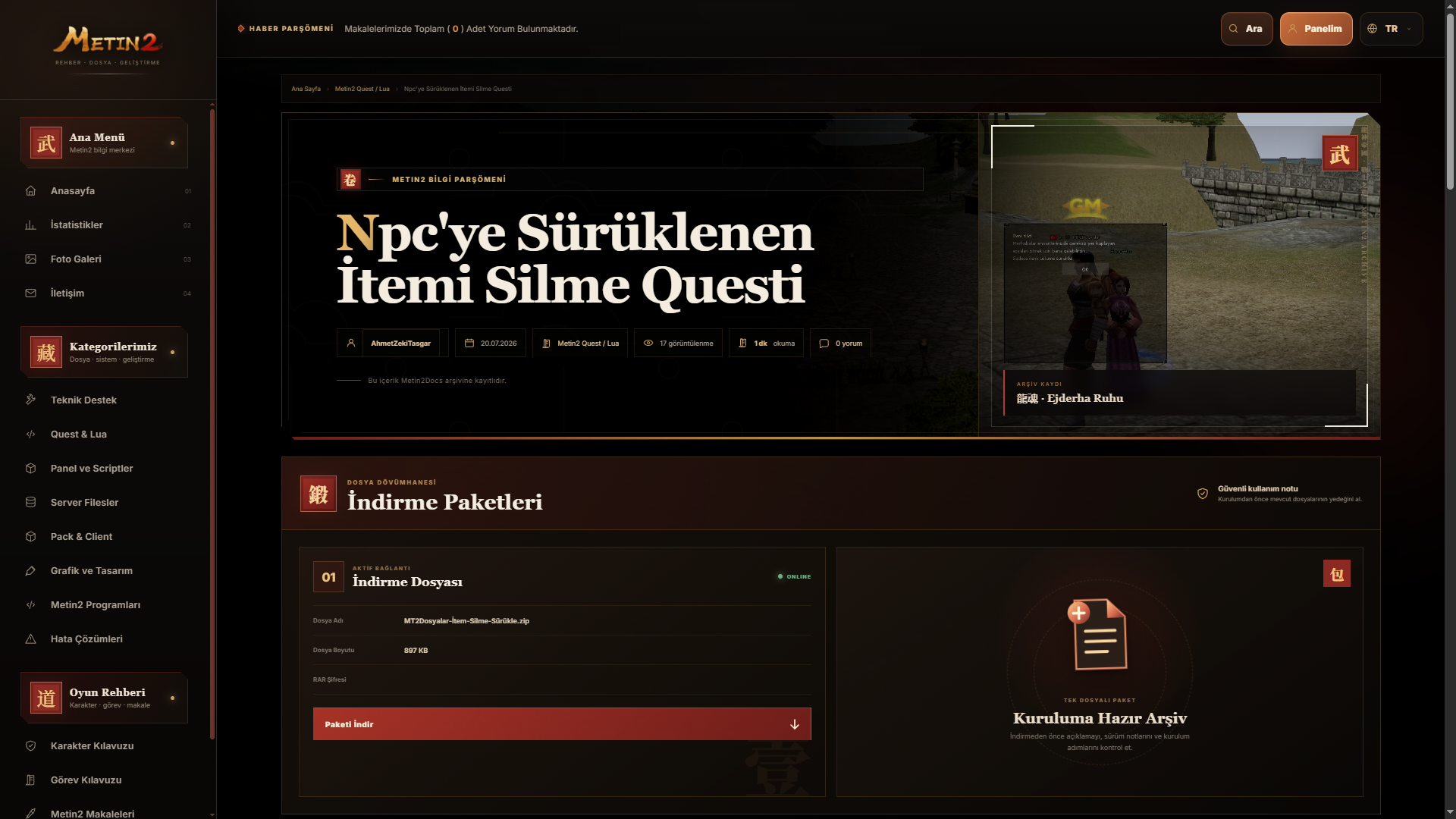The height and width of the screenshot is (819, 1456).
Task: Click the Kategorilerimiz red kanji emblem
Action: click(46, 352)
